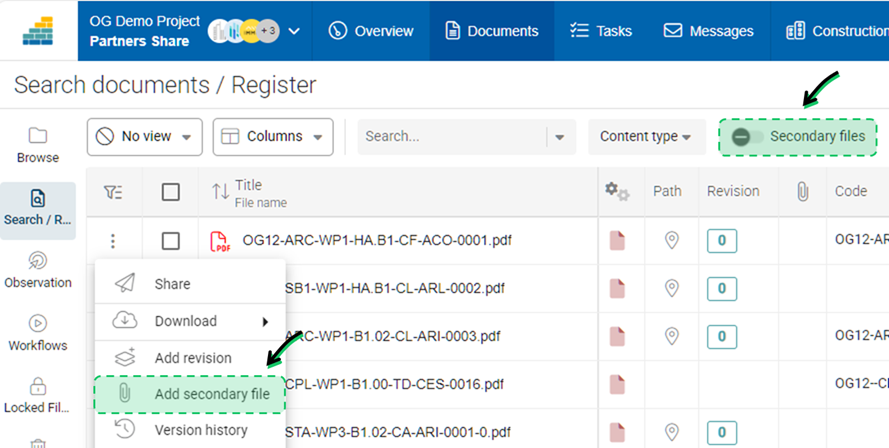Open file ending CL-ARI-0003.pdf

click(x=393, y=336)
